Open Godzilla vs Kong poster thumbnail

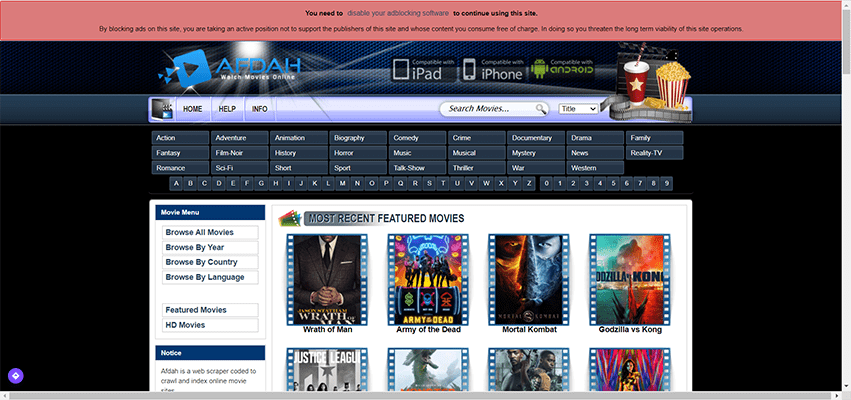point(630,280)
